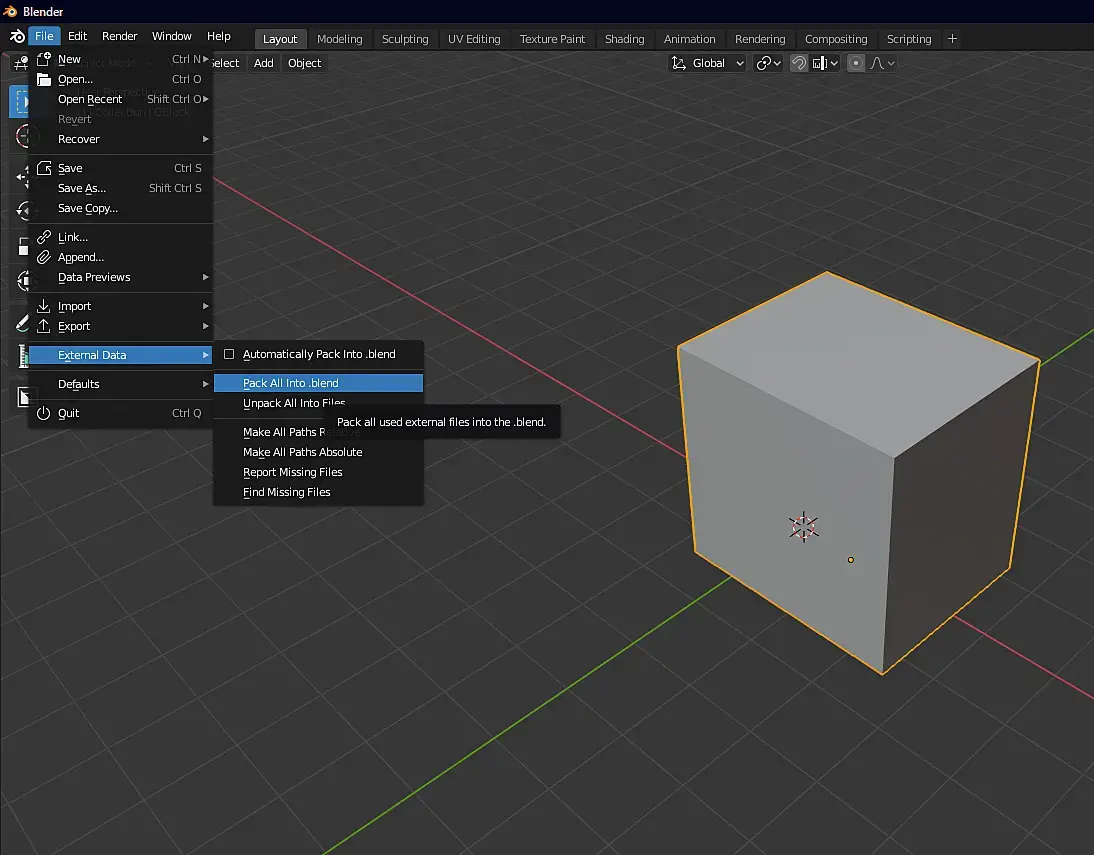Switch to the Shading workspace tab
This screenshot has width=1094, height=855.
pos(624,39)
